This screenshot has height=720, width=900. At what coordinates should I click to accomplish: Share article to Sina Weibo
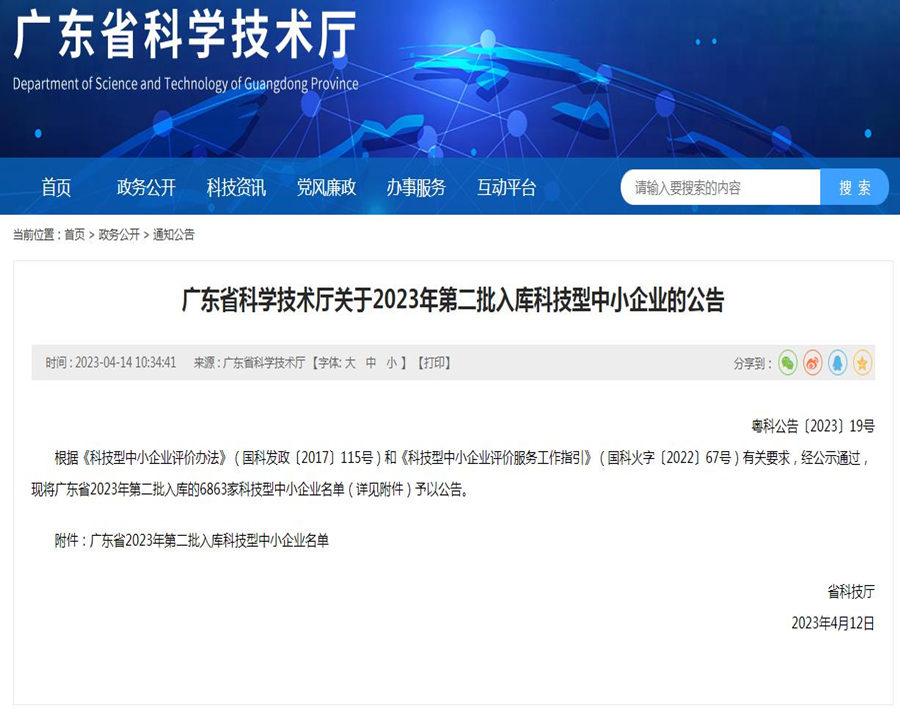tap(811, 363)
